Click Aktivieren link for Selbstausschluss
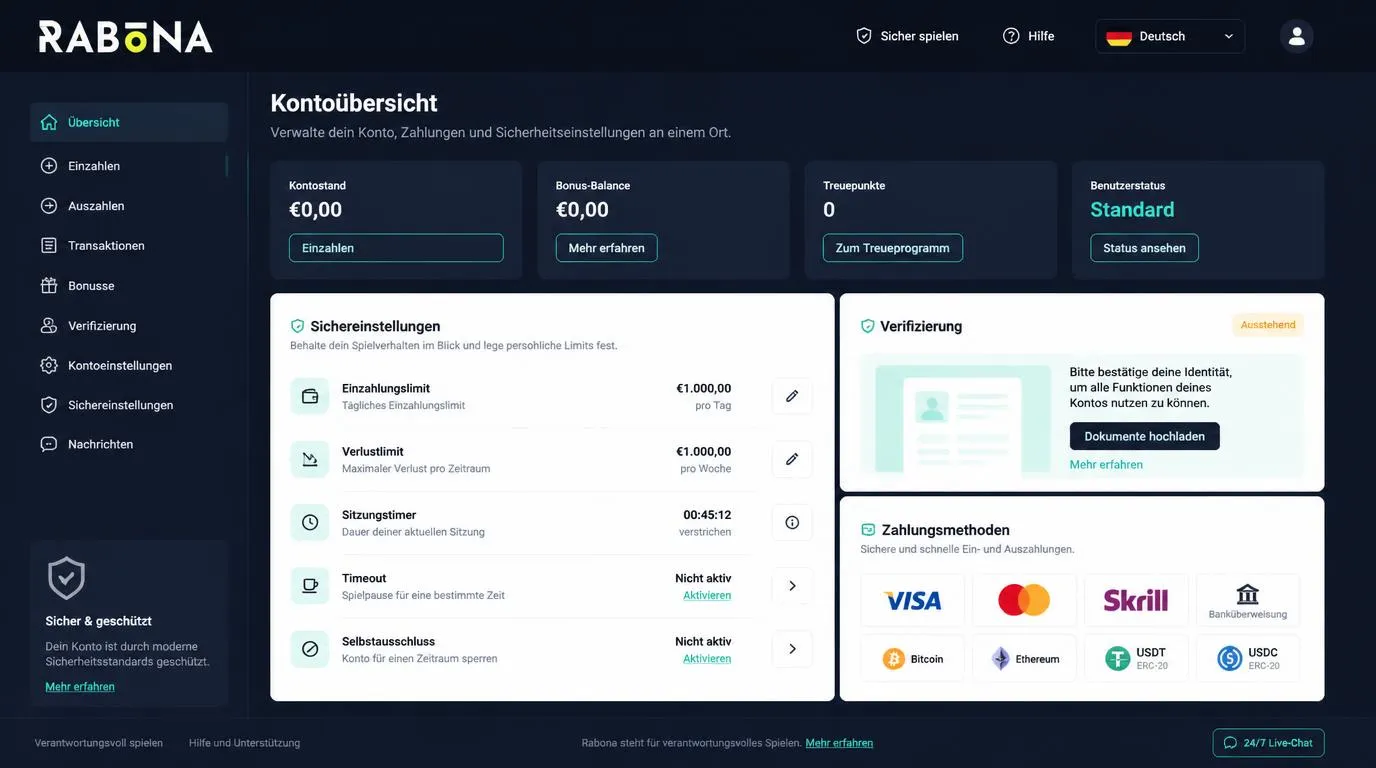The height and width of the screenshot is (768, 1376). [707, 658]
